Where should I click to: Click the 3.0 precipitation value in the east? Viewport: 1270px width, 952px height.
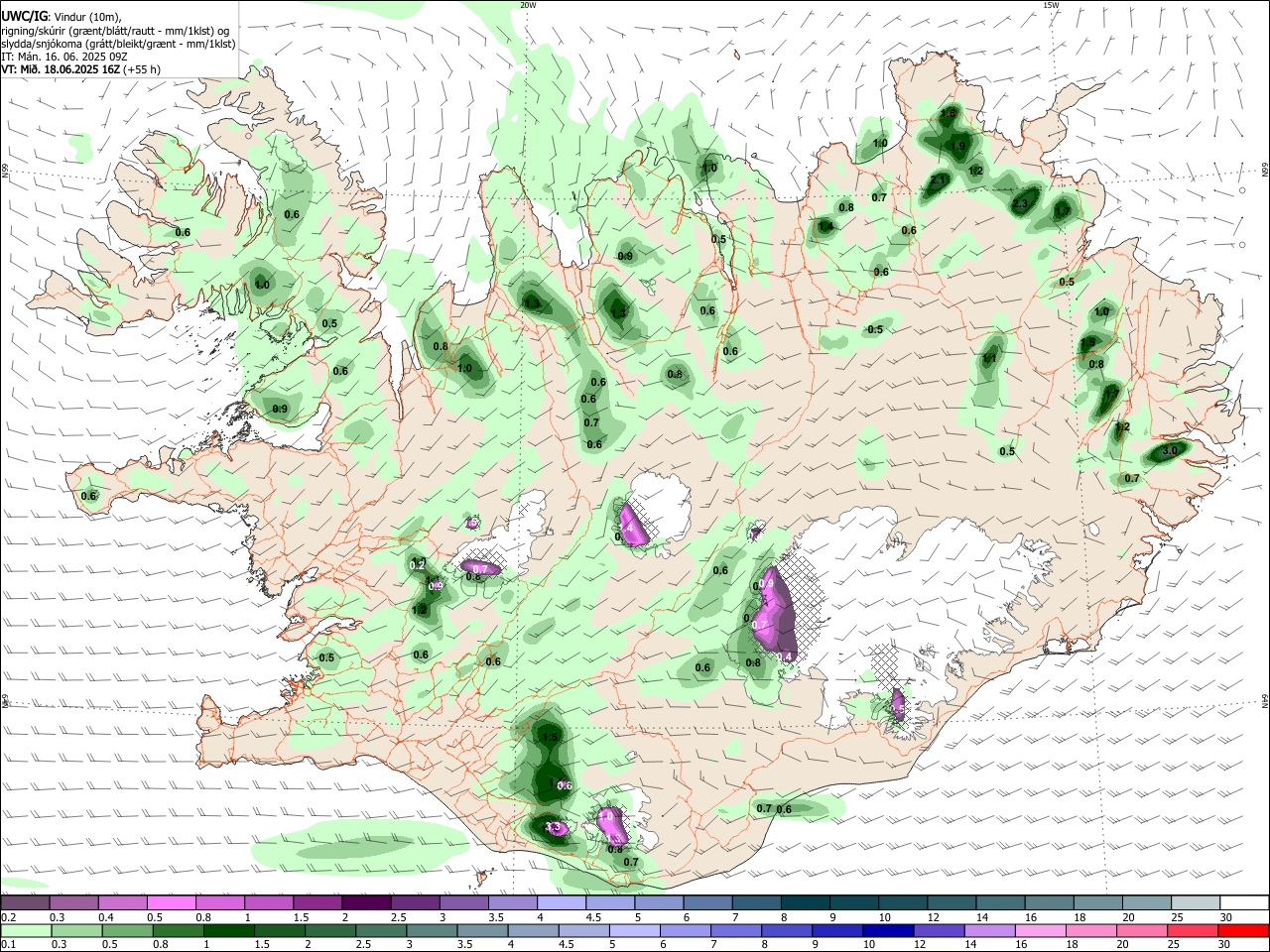pos(1169,450)
